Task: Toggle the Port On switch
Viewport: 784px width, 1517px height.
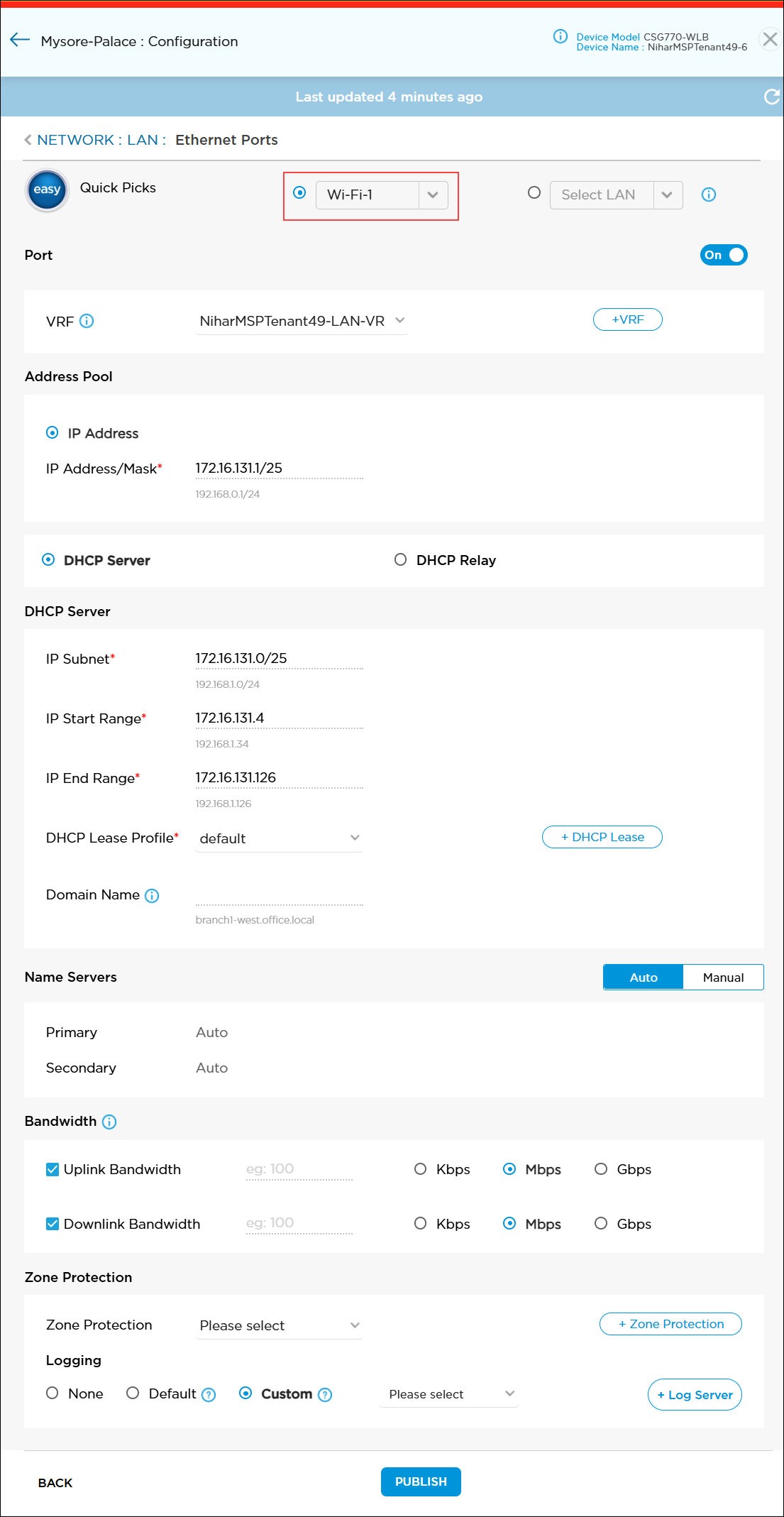Action: click(723, 255)
